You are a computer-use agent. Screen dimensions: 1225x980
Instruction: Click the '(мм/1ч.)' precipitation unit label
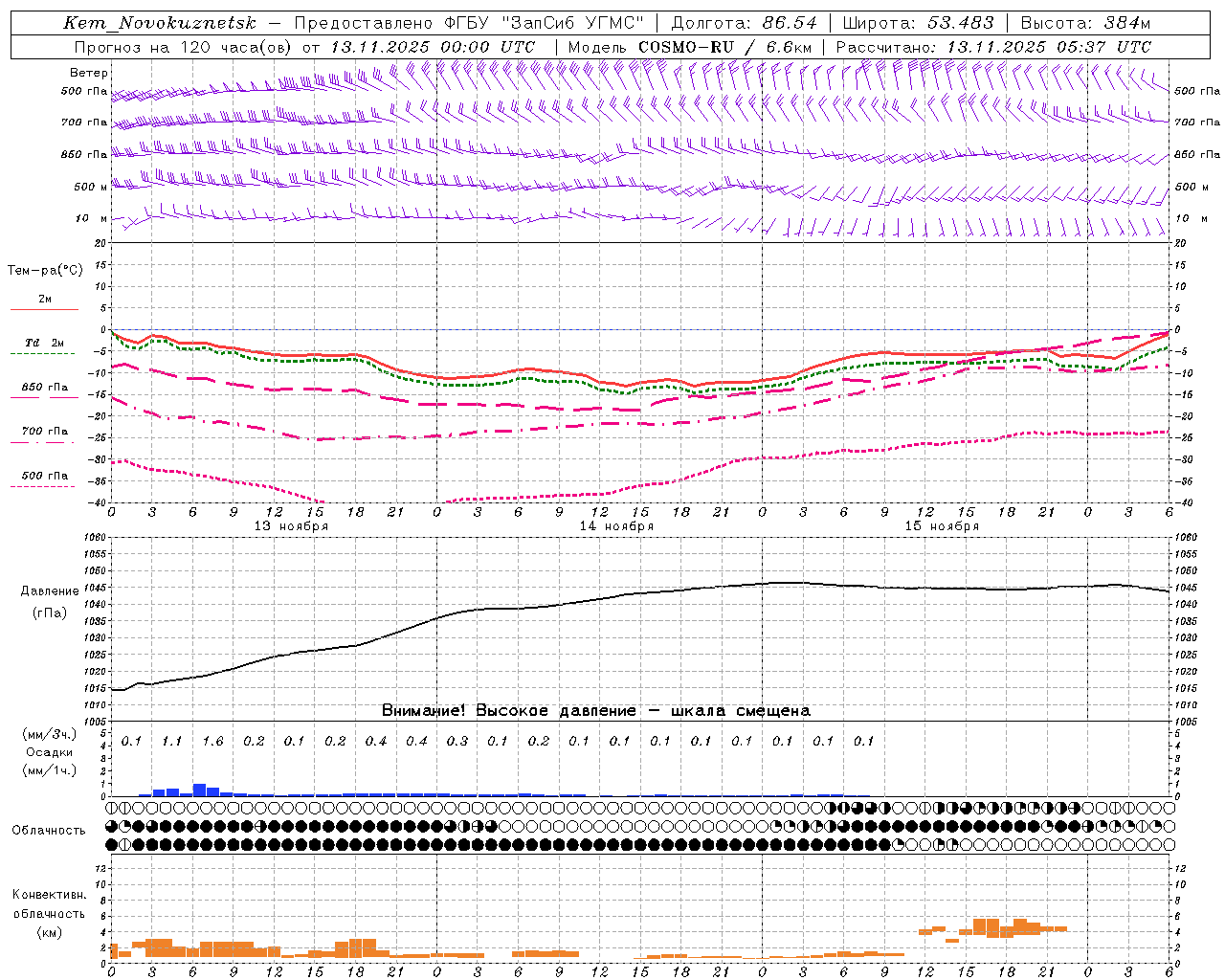click(49, 770)
